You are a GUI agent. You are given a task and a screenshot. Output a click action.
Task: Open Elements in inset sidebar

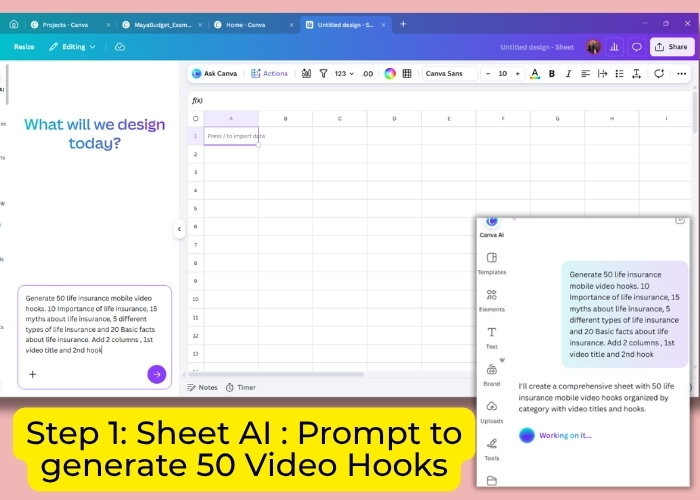pyautogui.click(x=492, y=300)
